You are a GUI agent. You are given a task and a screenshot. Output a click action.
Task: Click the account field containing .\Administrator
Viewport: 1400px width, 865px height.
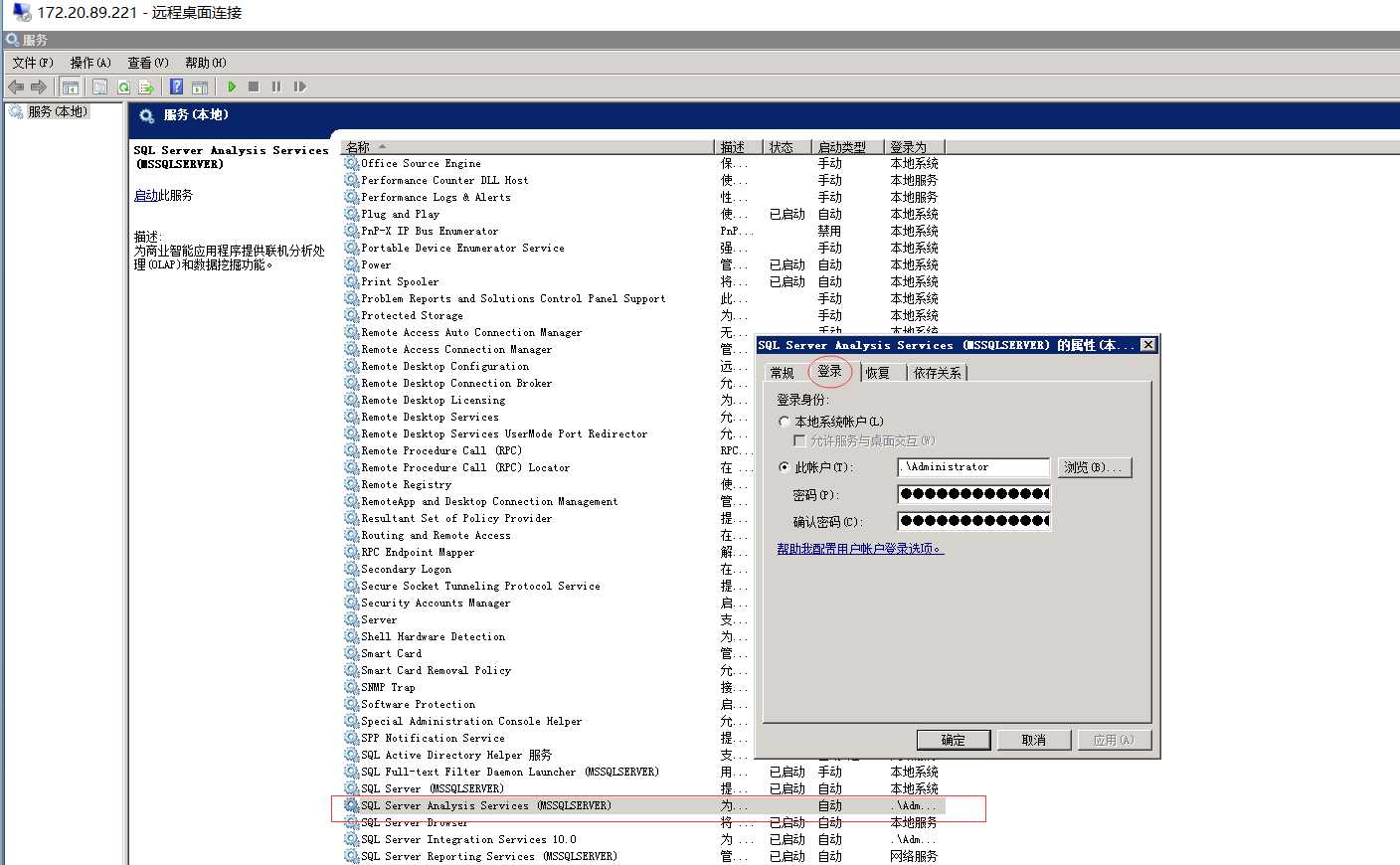973,467
